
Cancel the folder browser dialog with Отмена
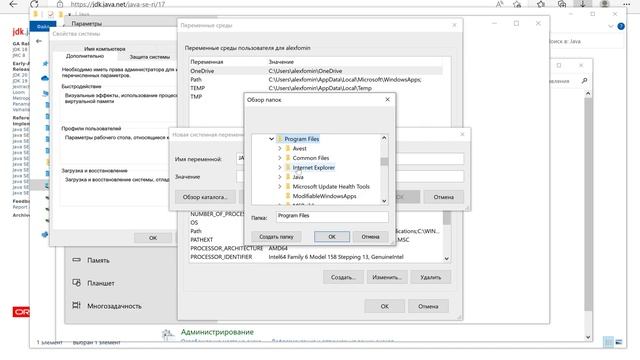pos(370,236)
